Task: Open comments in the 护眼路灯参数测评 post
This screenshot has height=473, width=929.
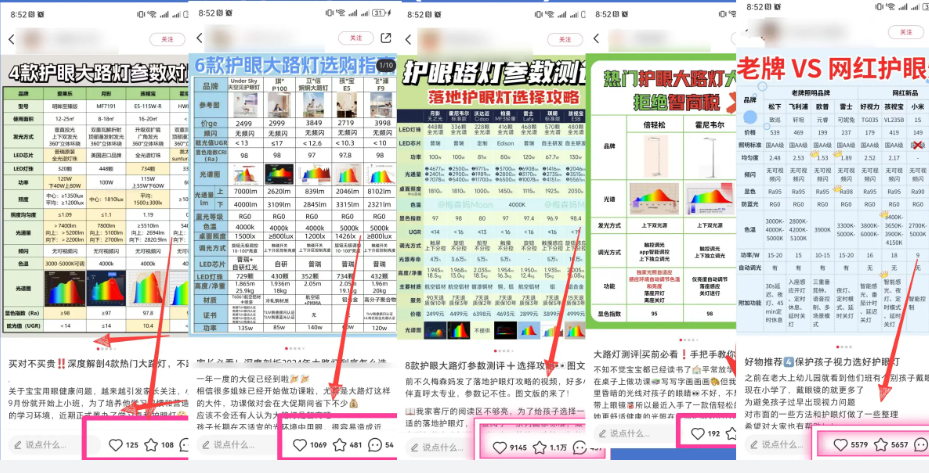Action: coord(579,448)
